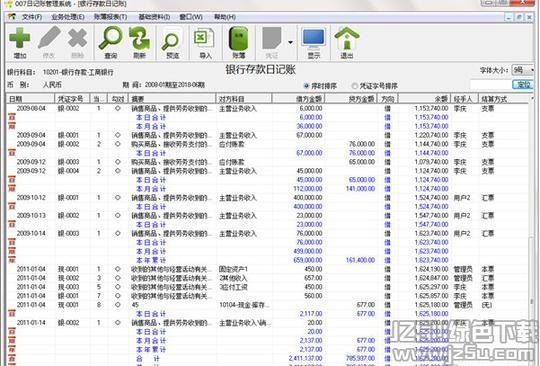Click red 月 marker on 36,000.00 本月合计 row
This screenshot has height=366, width=540.
[x=12, y=126]
